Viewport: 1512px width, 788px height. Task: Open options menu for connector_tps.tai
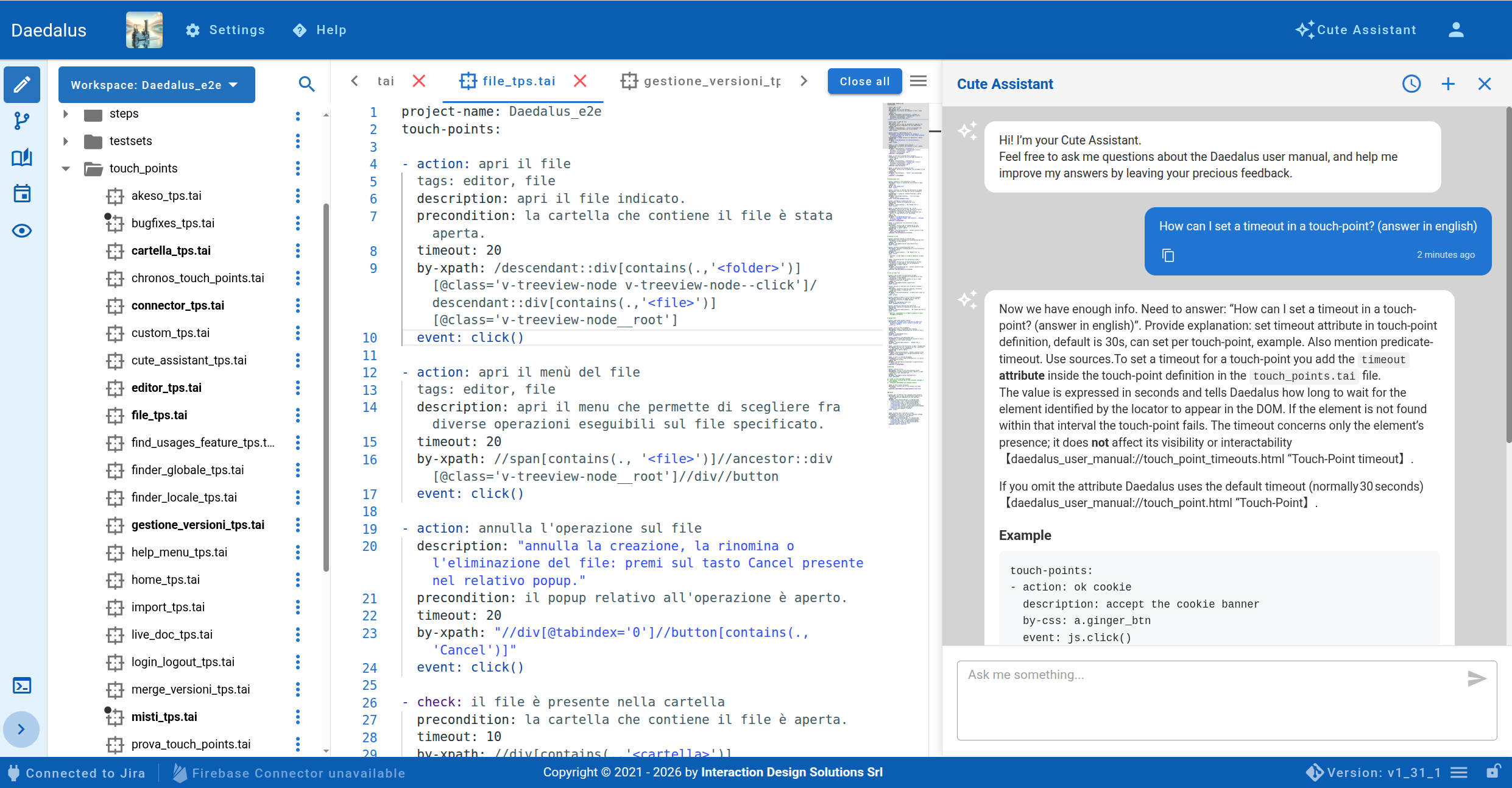298,306
